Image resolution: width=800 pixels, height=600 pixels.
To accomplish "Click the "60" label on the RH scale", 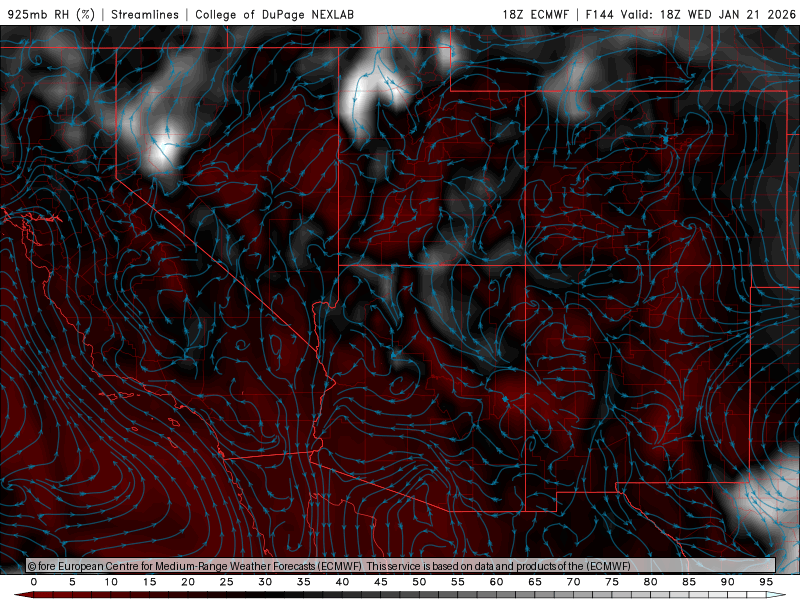I will coord(496,582).
